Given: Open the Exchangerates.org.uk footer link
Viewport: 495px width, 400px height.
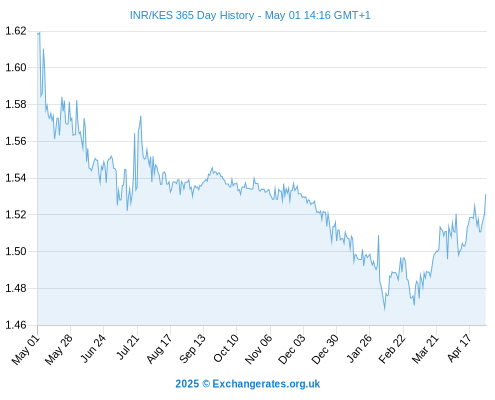Looking at the screenshot, I should [247, 384].
